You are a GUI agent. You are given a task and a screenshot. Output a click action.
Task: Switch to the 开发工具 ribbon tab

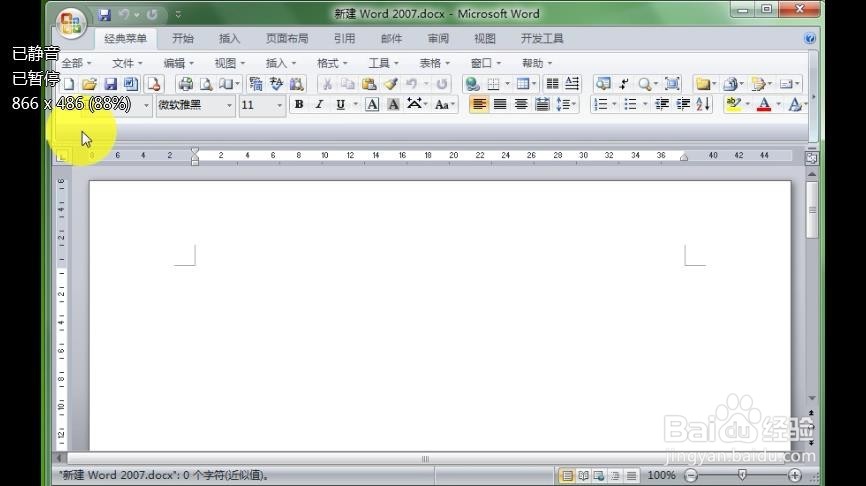[542, 38]
